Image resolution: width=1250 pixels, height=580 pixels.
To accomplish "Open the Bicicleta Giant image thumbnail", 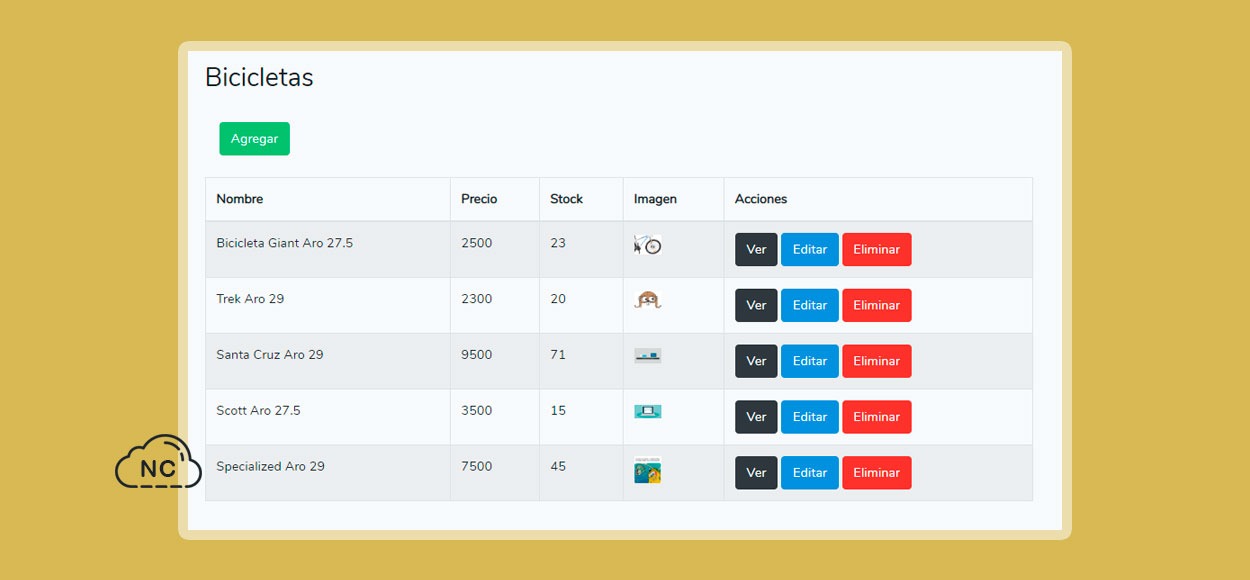I will click(648, 245).
